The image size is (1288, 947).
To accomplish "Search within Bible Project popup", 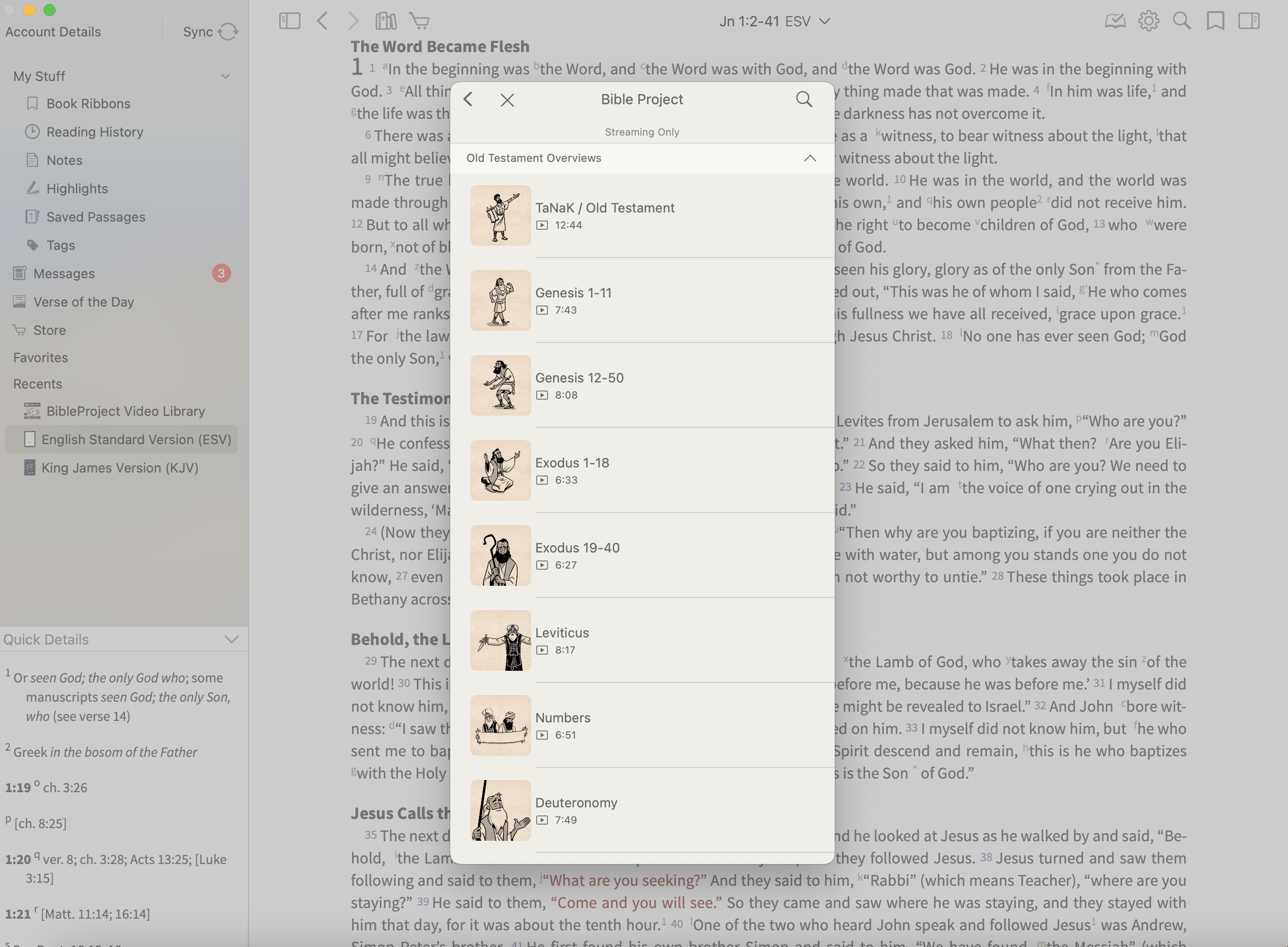I will tap(804, 100).
